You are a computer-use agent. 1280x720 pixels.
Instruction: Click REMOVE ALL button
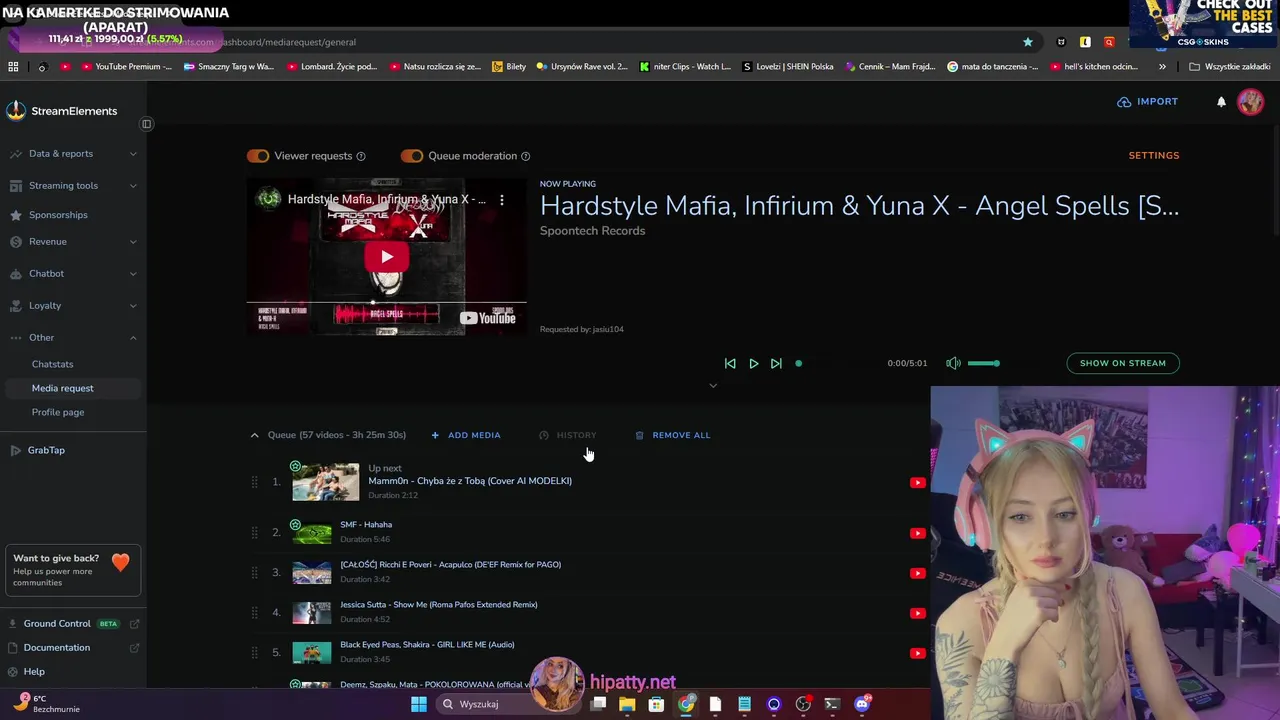(673, 435)
